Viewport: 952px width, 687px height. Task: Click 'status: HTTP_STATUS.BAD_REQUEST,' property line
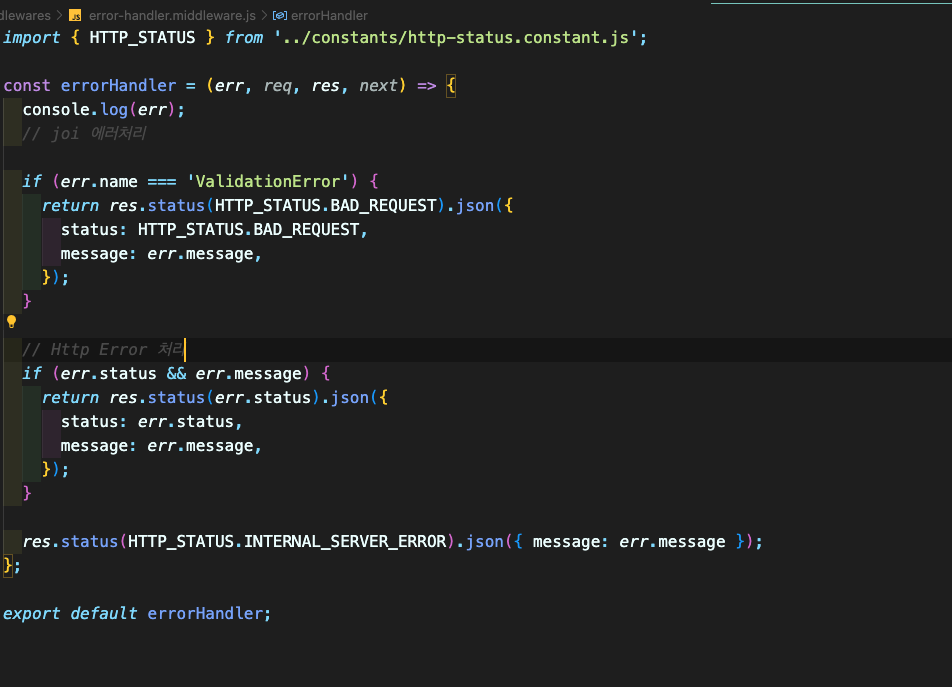(x=214, y=229)
